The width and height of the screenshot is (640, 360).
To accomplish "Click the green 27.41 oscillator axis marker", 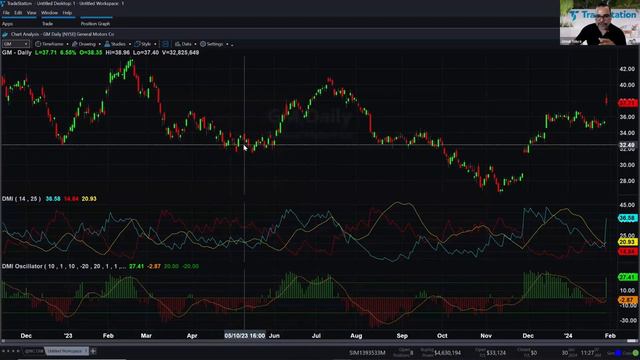I will coord(628,277).
